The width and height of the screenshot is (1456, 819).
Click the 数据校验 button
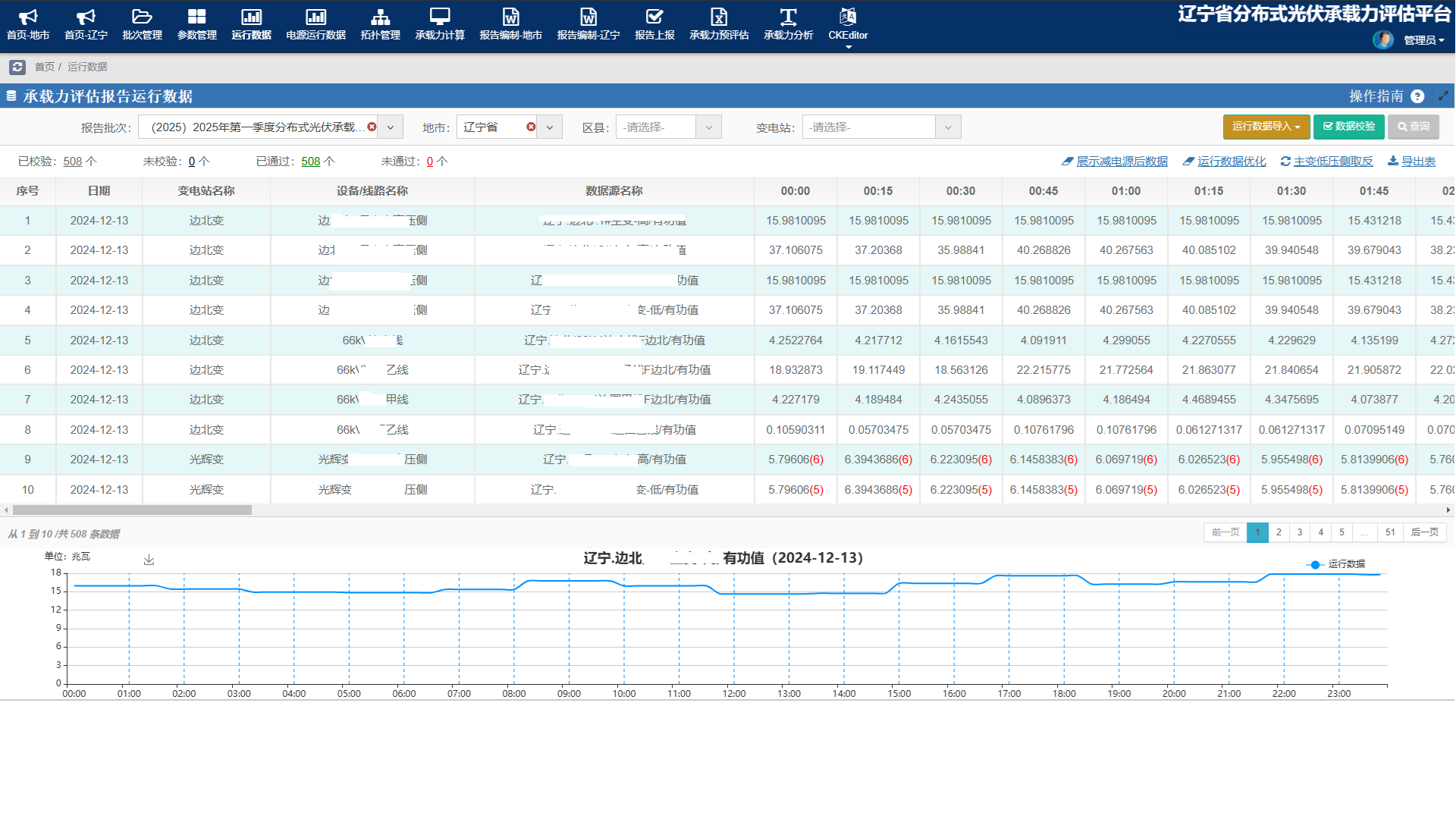pos(1349,127)
